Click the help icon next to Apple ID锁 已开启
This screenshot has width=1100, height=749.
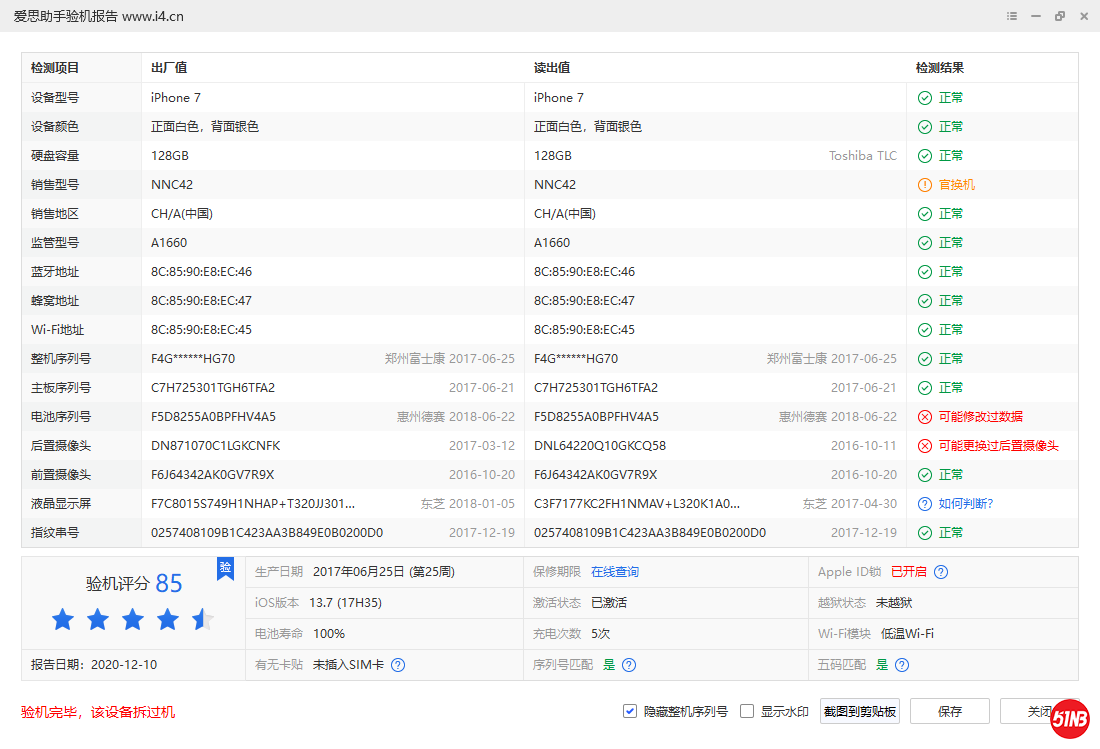(941, 572)
